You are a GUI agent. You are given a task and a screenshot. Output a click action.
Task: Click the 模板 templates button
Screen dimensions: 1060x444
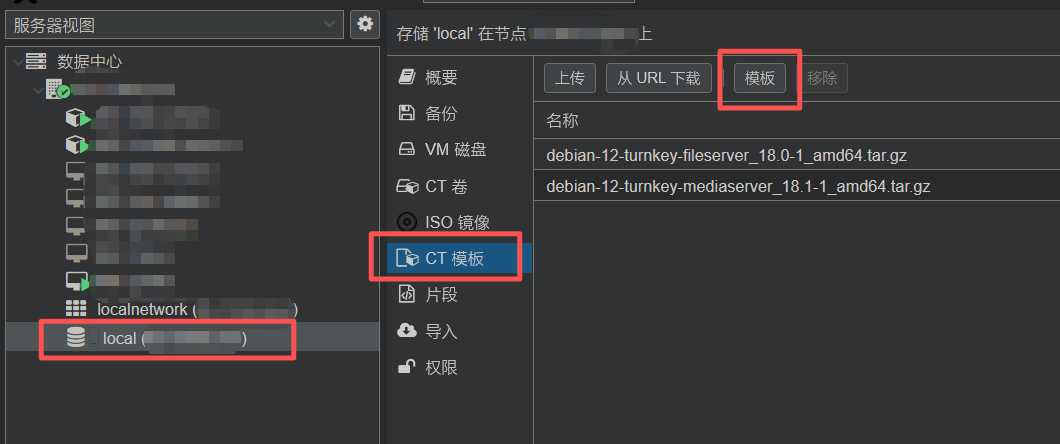[760, 78]
